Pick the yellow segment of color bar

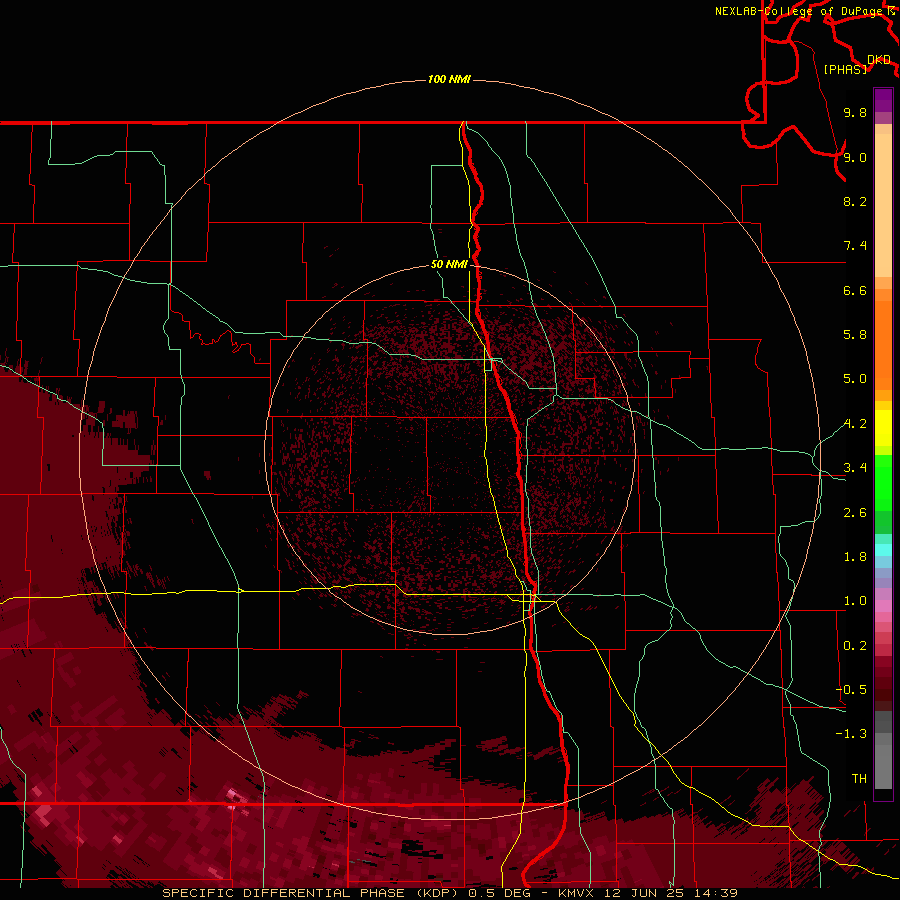pyautogui.click(x=883, y=428)
